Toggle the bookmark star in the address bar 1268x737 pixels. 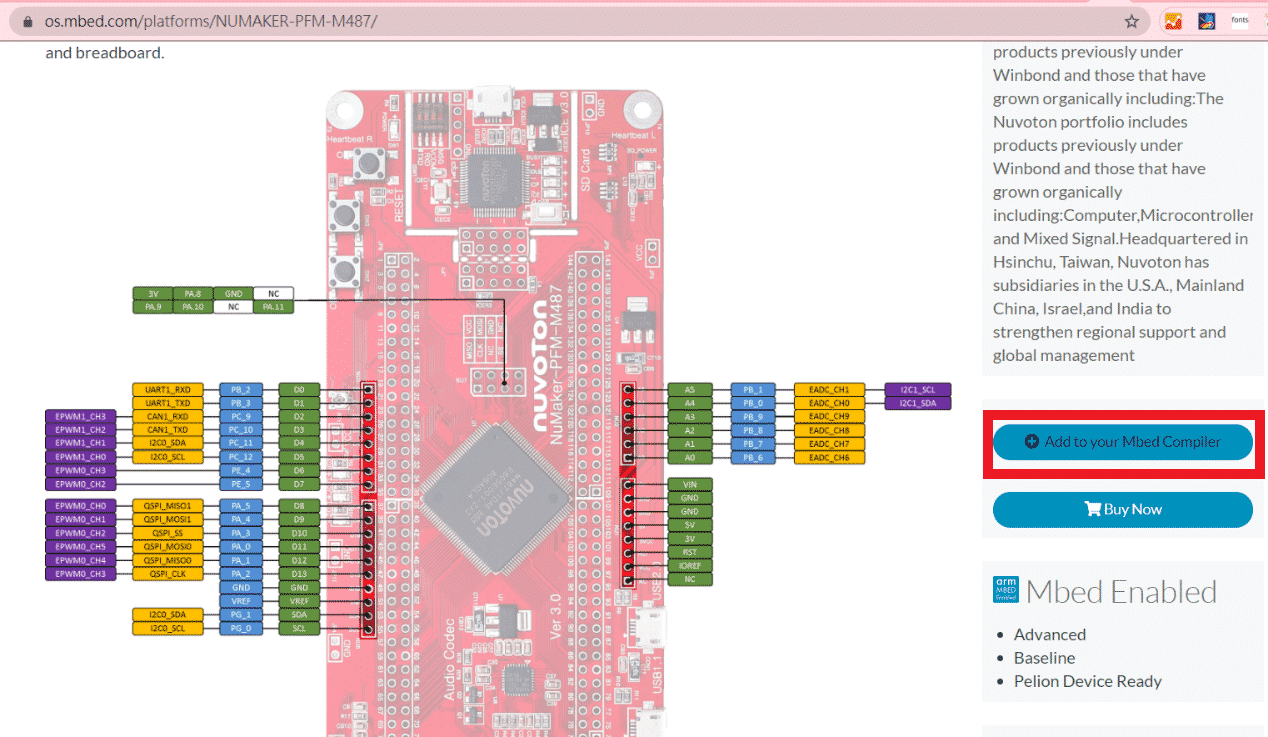click(x=1131, y=20)
